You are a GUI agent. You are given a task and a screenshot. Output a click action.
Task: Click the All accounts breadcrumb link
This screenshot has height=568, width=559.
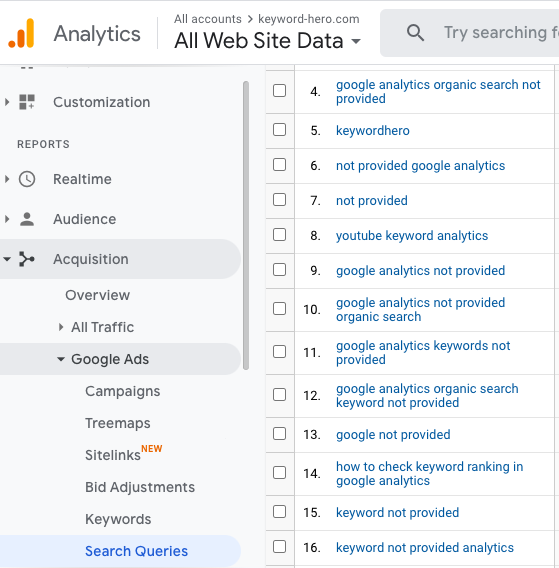click(x=208, y=19)
